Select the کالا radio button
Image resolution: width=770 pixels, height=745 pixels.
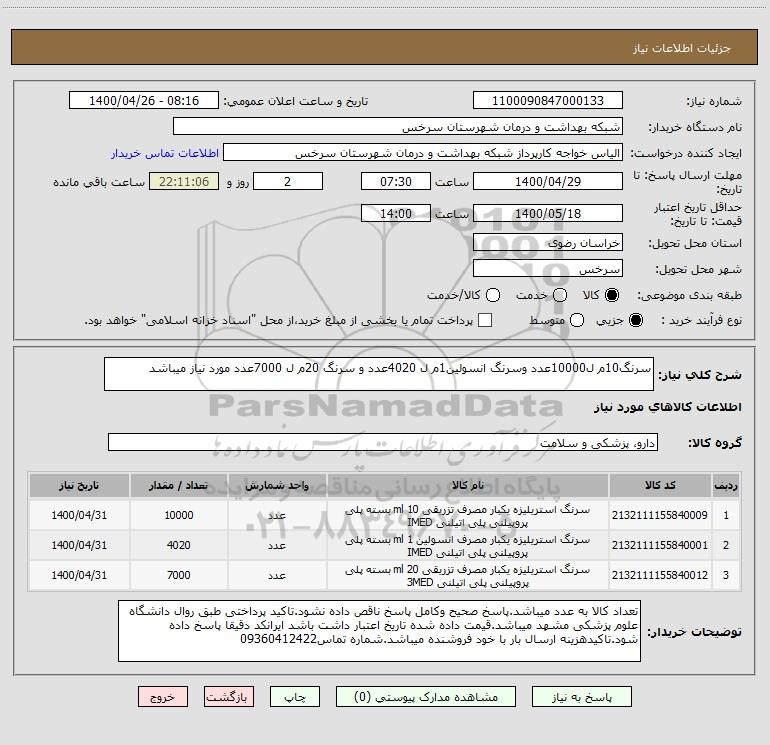coord(612,295)
